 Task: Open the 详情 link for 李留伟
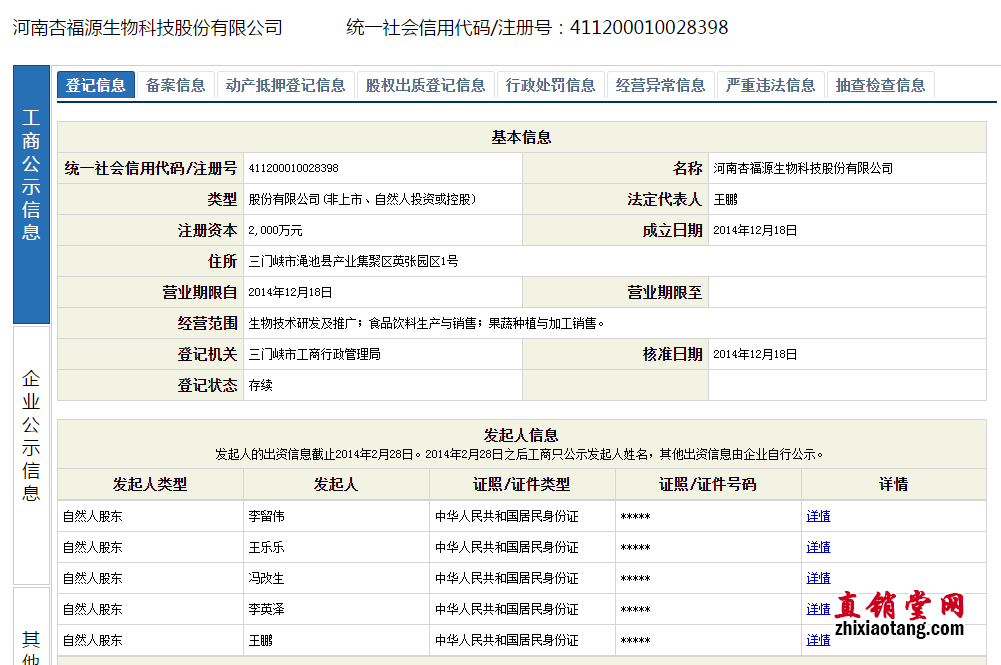[818, 516]
